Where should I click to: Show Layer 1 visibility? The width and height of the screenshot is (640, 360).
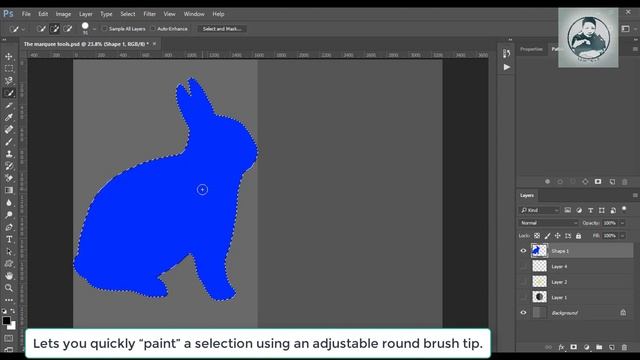coord(523,297)
